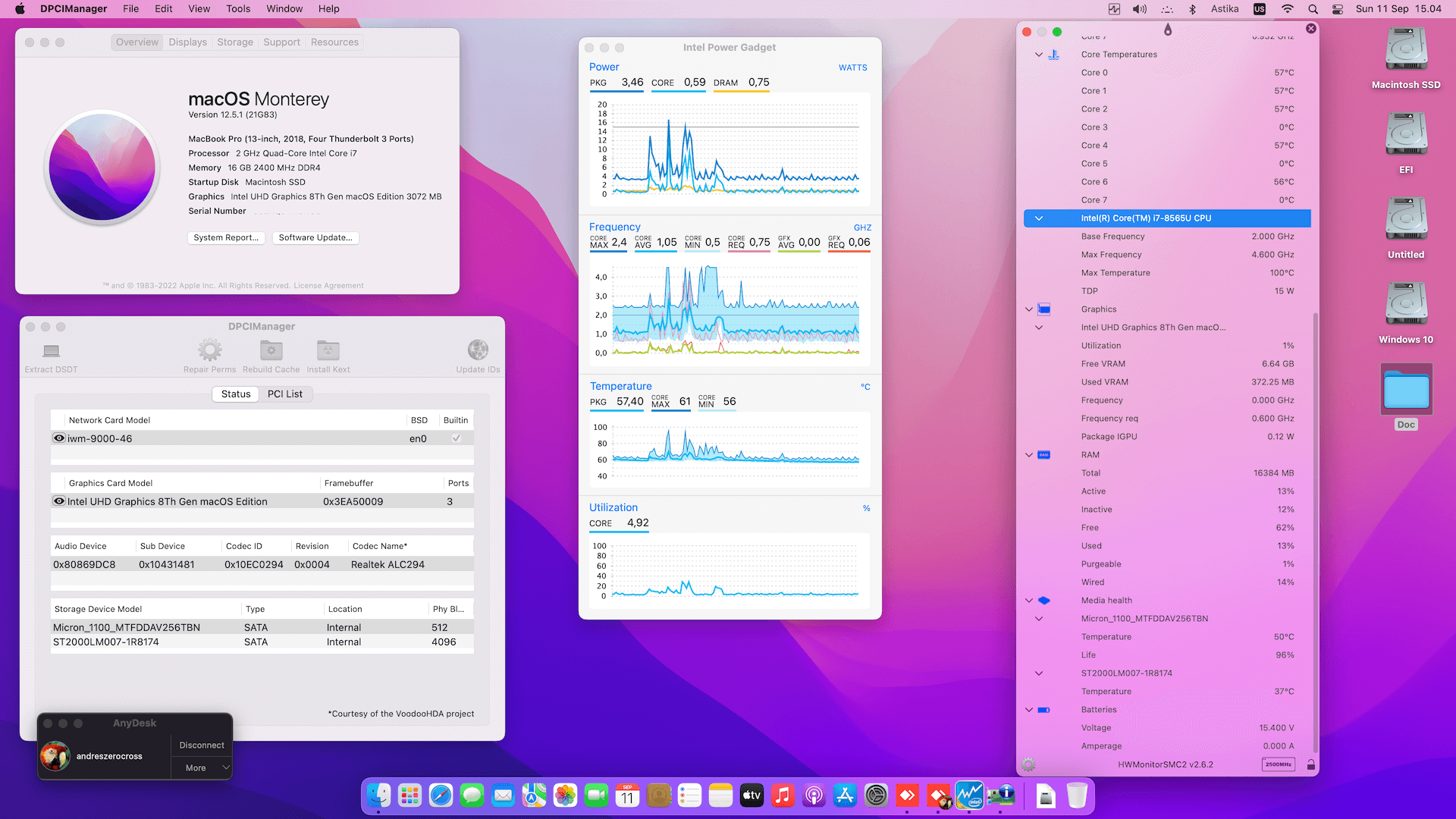Screen dimensions: 1456x819
Task: Toggle eye icon for iwm-9000-46 network card
Action: [x=59, y=438]
